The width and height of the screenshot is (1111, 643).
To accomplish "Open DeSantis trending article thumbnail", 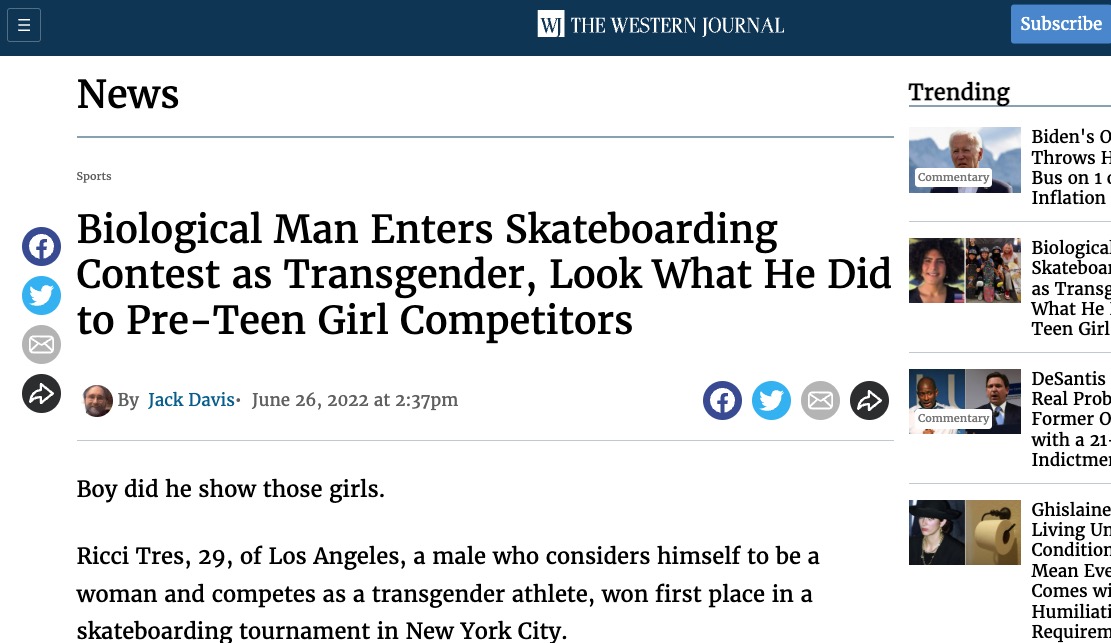I will pos(964,401).
